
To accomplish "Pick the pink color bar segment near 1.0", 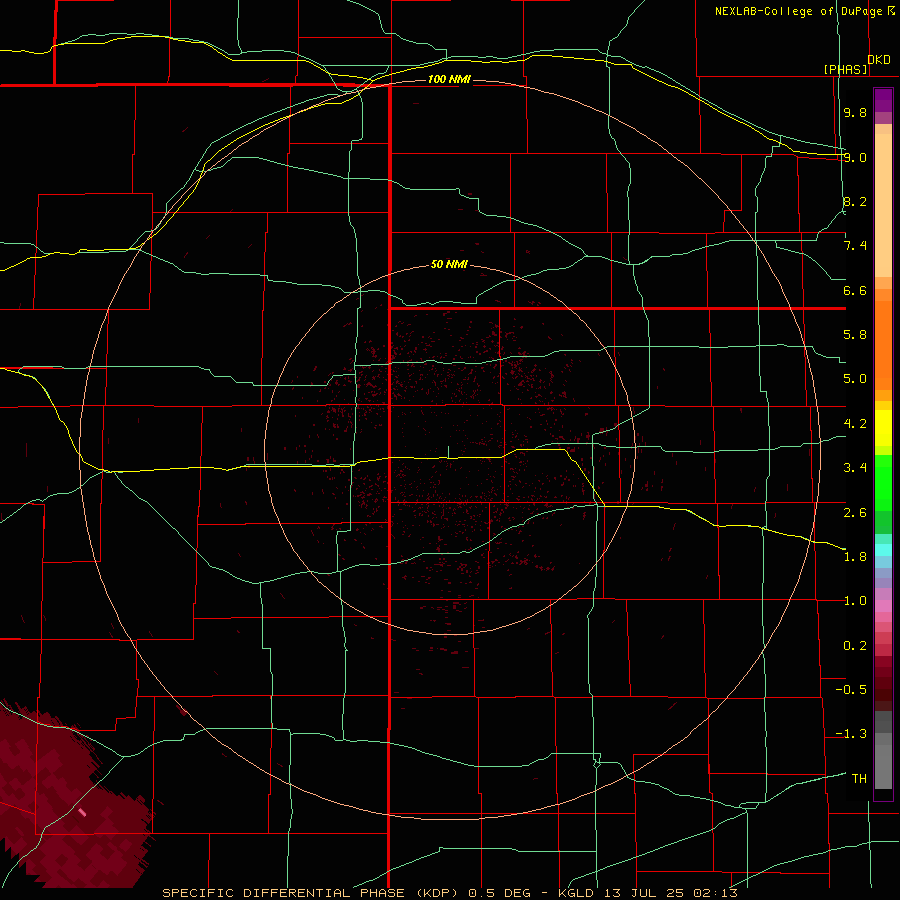I will point(883,606).
